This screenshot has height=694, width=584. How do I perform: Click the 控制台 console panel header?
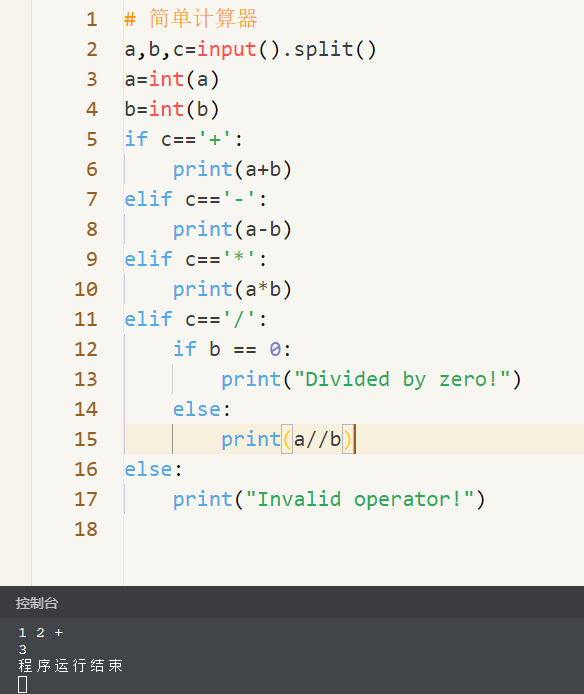coord(37,603)
